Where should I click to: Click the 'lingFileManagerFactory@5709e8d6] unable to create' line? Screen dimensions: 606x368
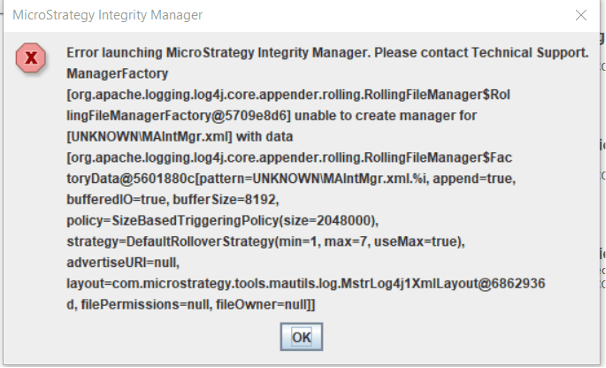(272, 116)
